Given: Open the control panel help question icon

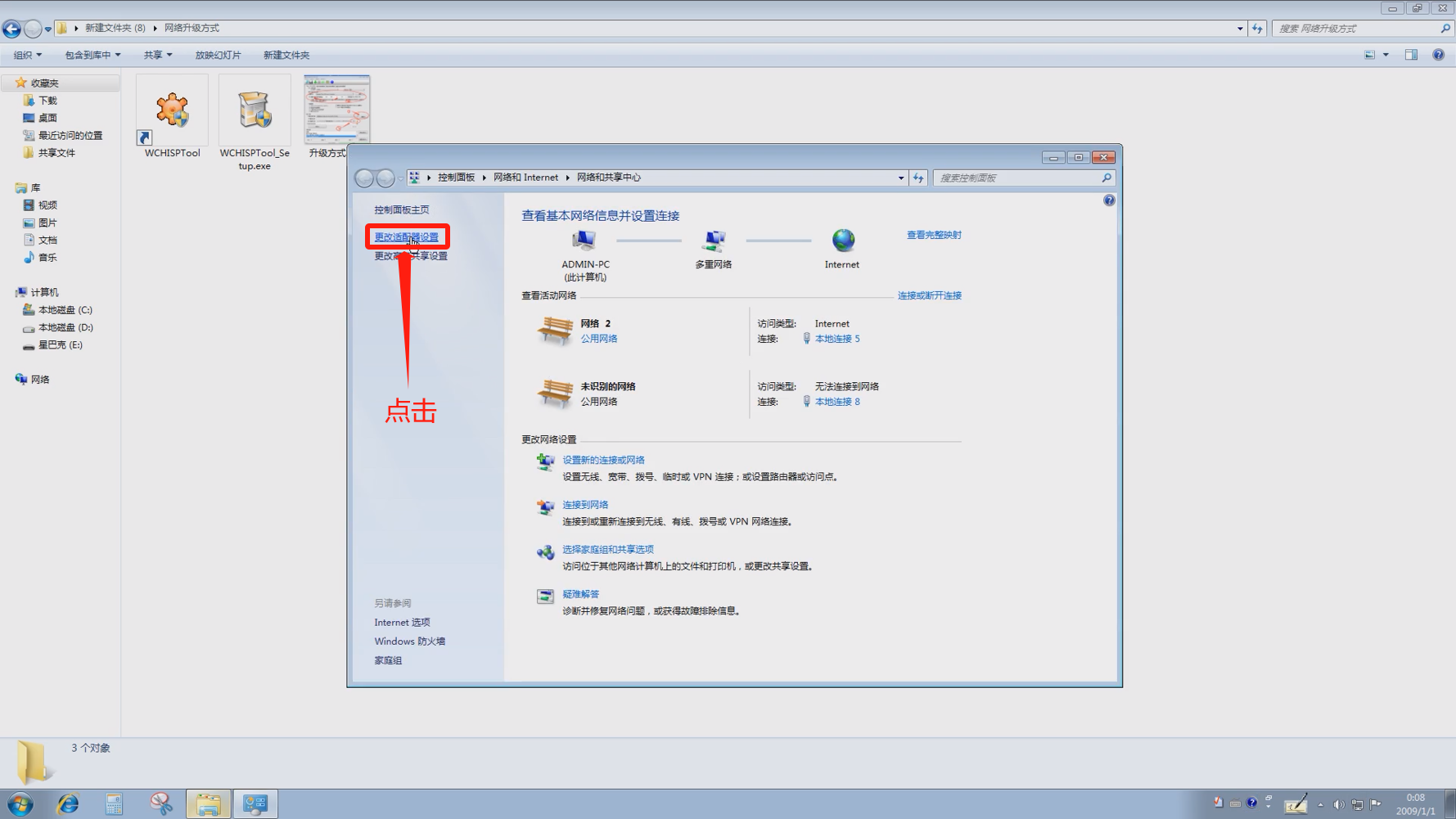Looking at the screenshot, I should (1109, 200).
